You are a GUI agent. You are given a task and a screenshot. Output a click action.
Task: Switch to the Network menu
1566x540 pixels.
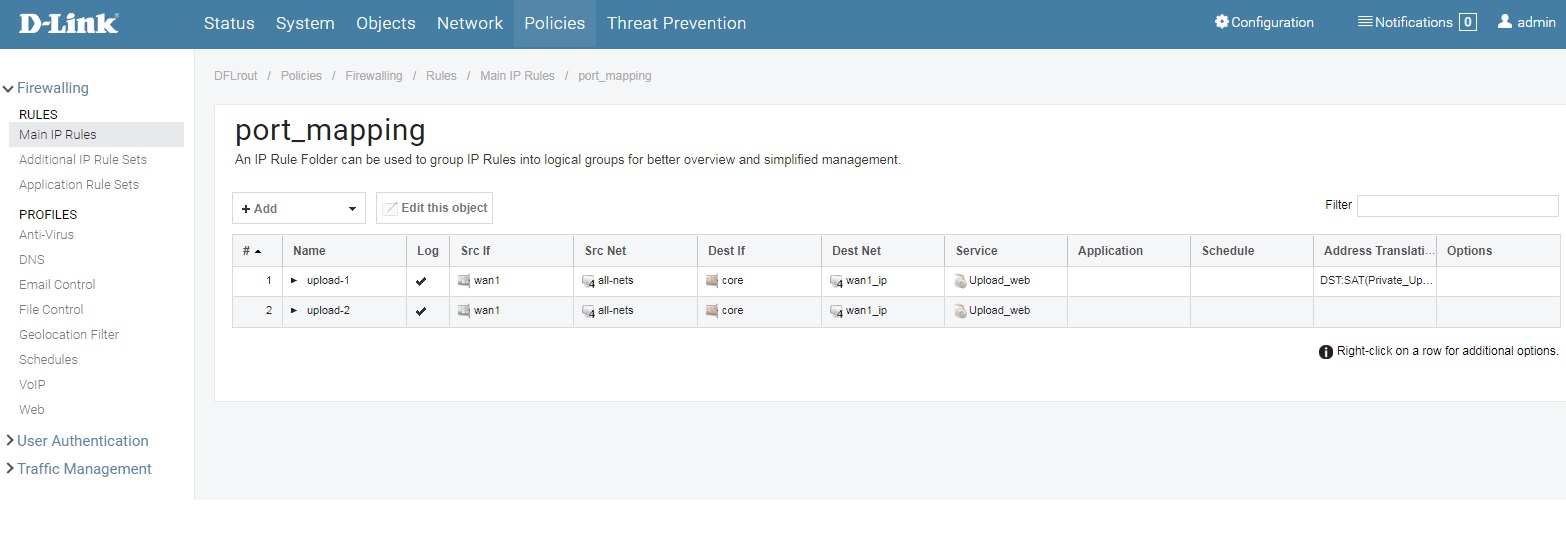(470, 23)
